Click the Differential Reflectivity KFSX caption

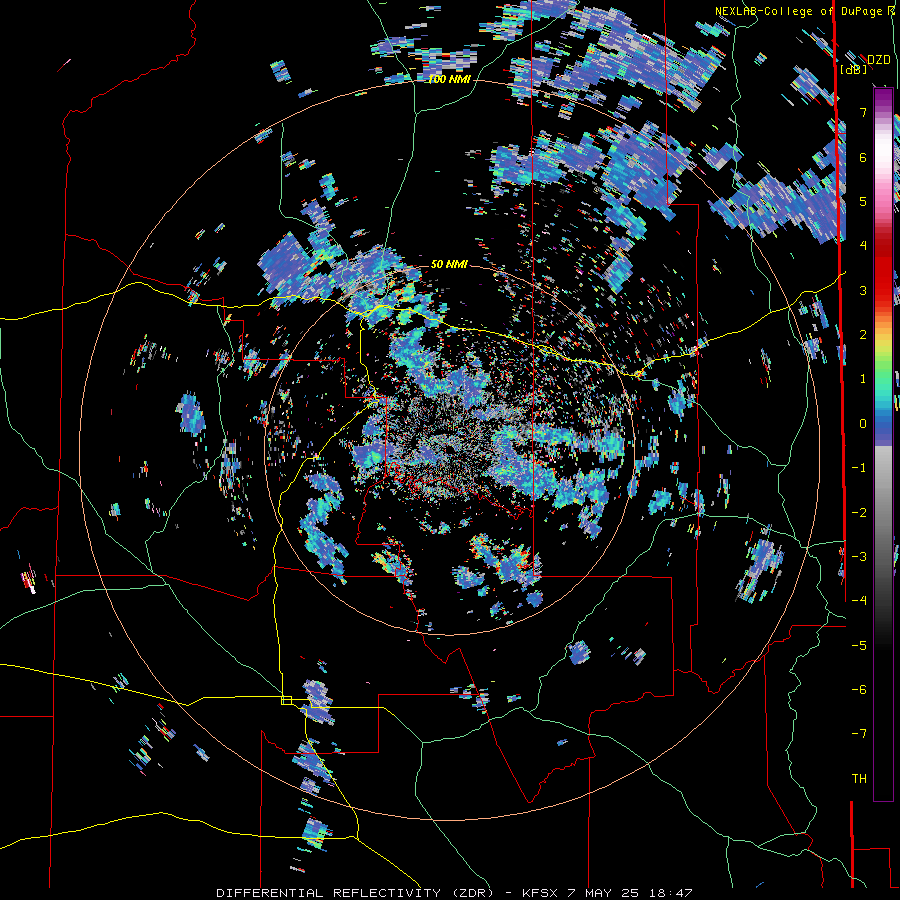click(455, 893)
